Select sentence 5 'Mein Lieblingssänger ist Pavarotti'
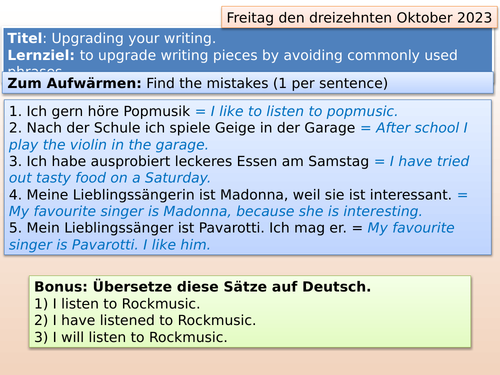500x375 pixels. pyautogui.click(x=178, y=228)
